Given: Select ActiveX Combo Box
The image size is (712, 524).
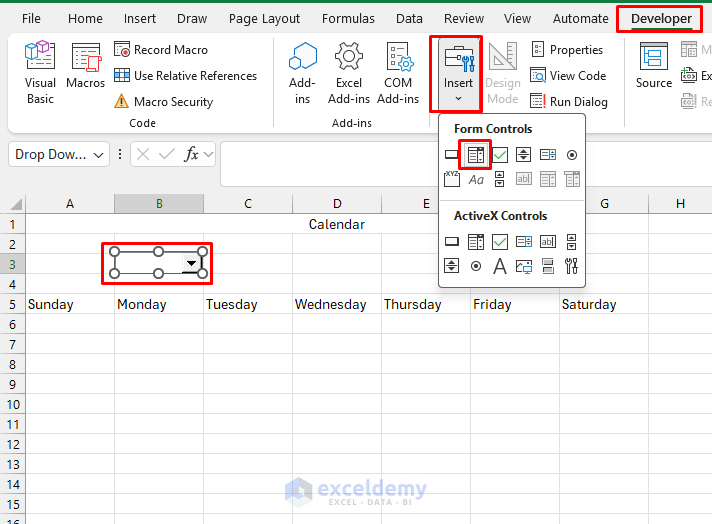Looking at the screenshot, I should pyautogui.click(x=475, y=242).
